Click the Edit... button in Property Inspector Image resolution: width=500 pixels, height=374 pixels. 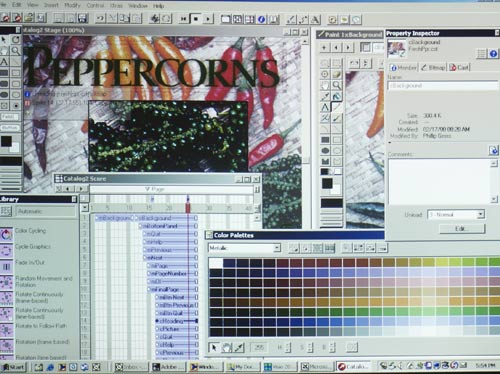click(x=462, y=229)
